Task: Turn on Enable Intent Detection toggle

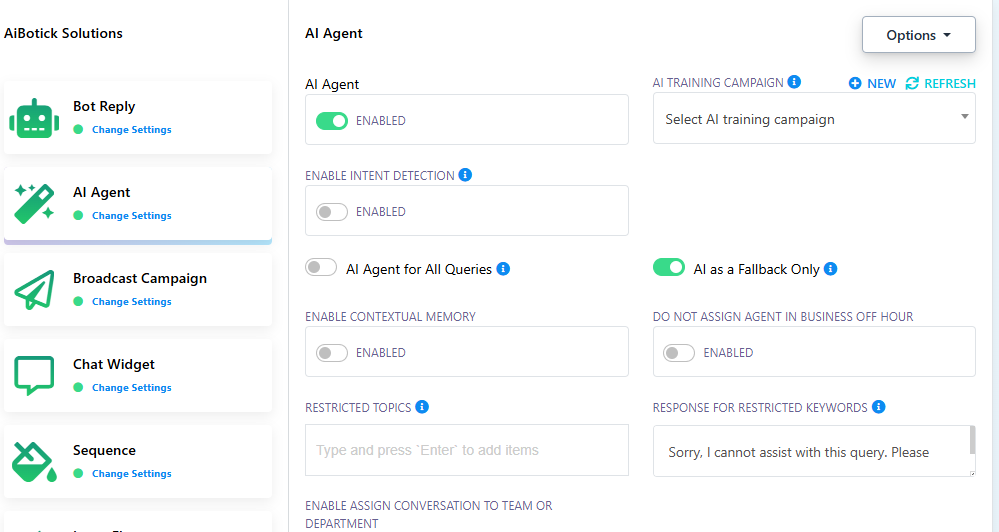Action: pos(332,212)
